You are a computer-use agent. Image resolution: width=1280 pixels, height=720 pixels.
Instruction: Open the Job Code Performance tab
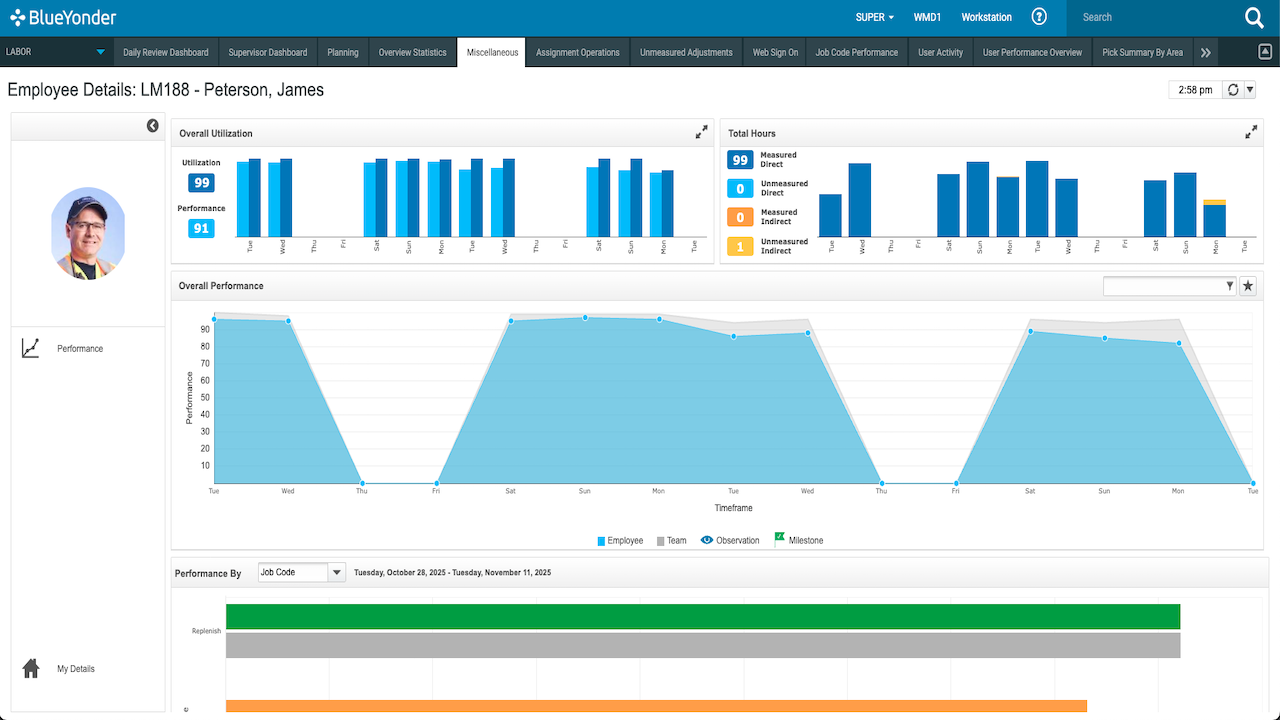857,53
